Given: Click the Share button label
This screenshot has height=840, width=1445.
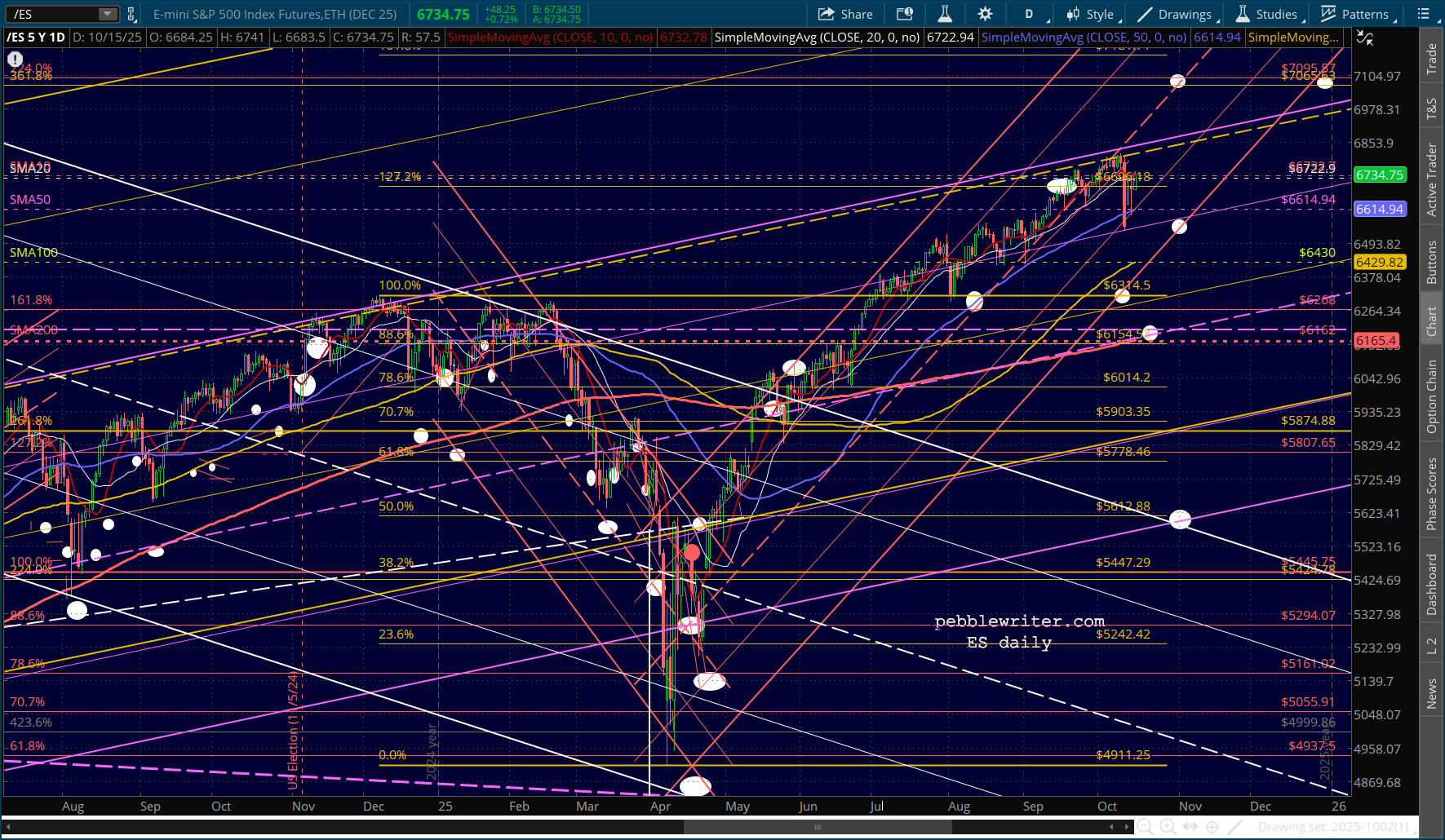Looking at the screenshot, I should click(857, 14).
